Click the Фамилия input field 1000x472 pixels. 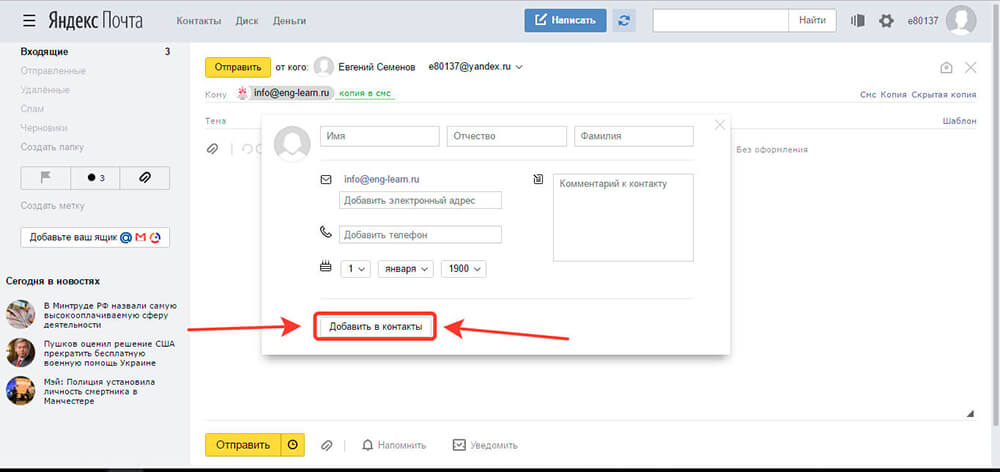633,136
